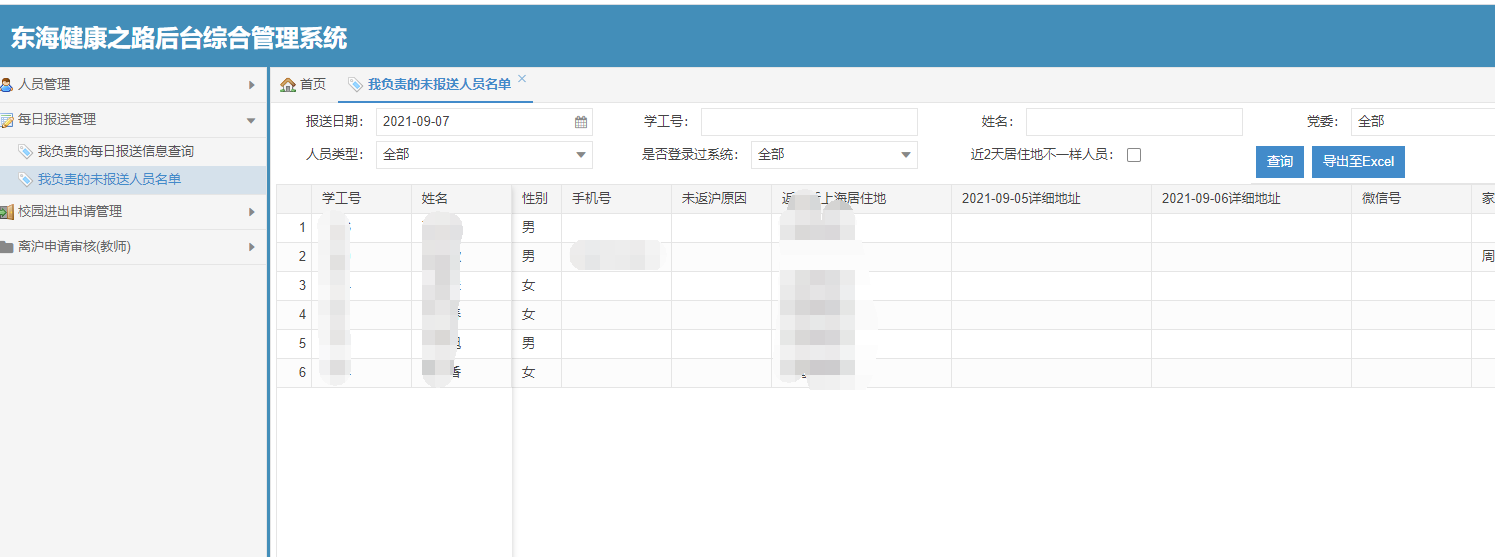Collapse the 每日报送管理 section
The image size is (1495, 557).
click(x=251, y=120)
